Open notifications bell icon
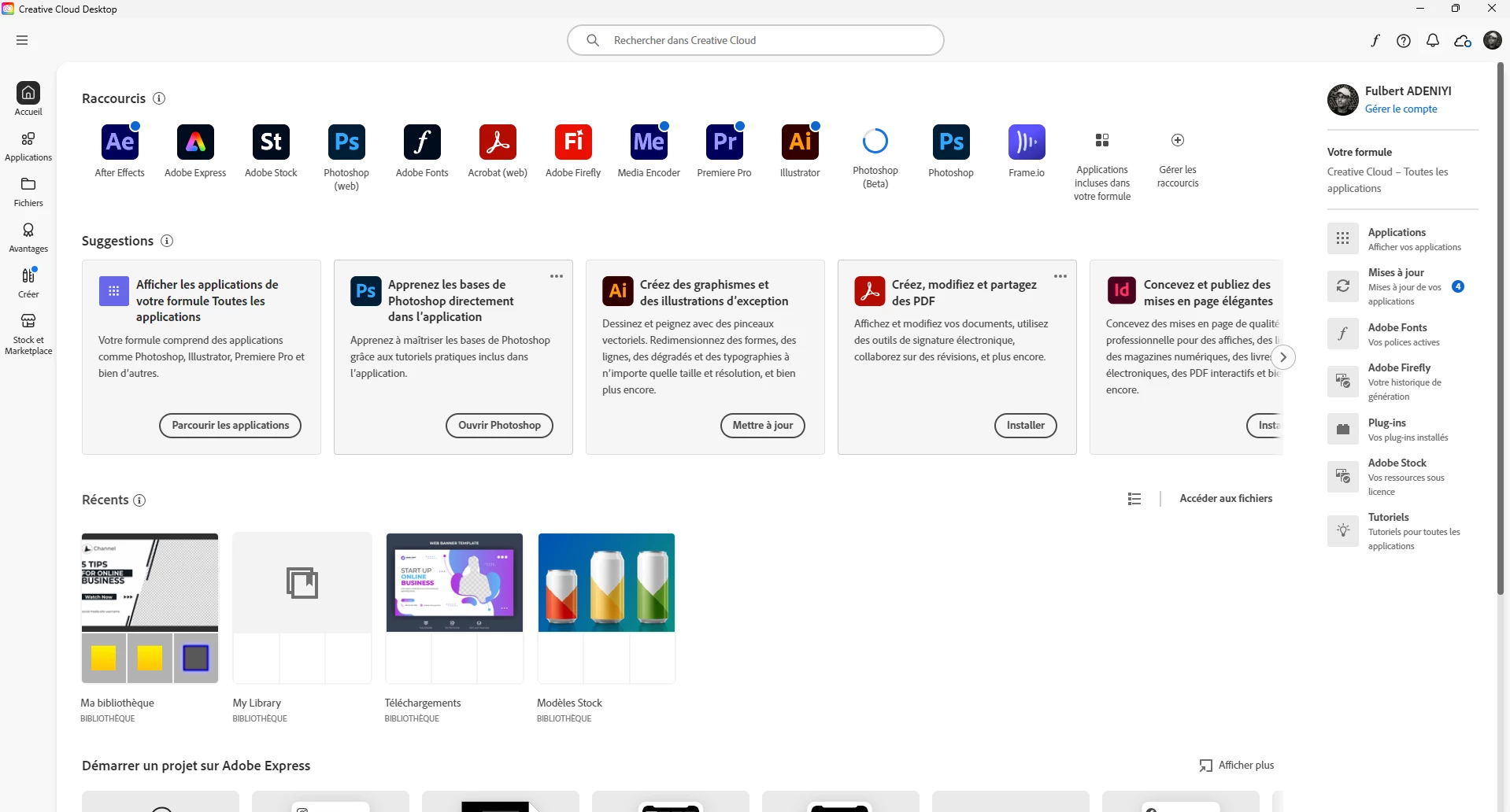This screenshot has width=1510, height=812. 1433,41
